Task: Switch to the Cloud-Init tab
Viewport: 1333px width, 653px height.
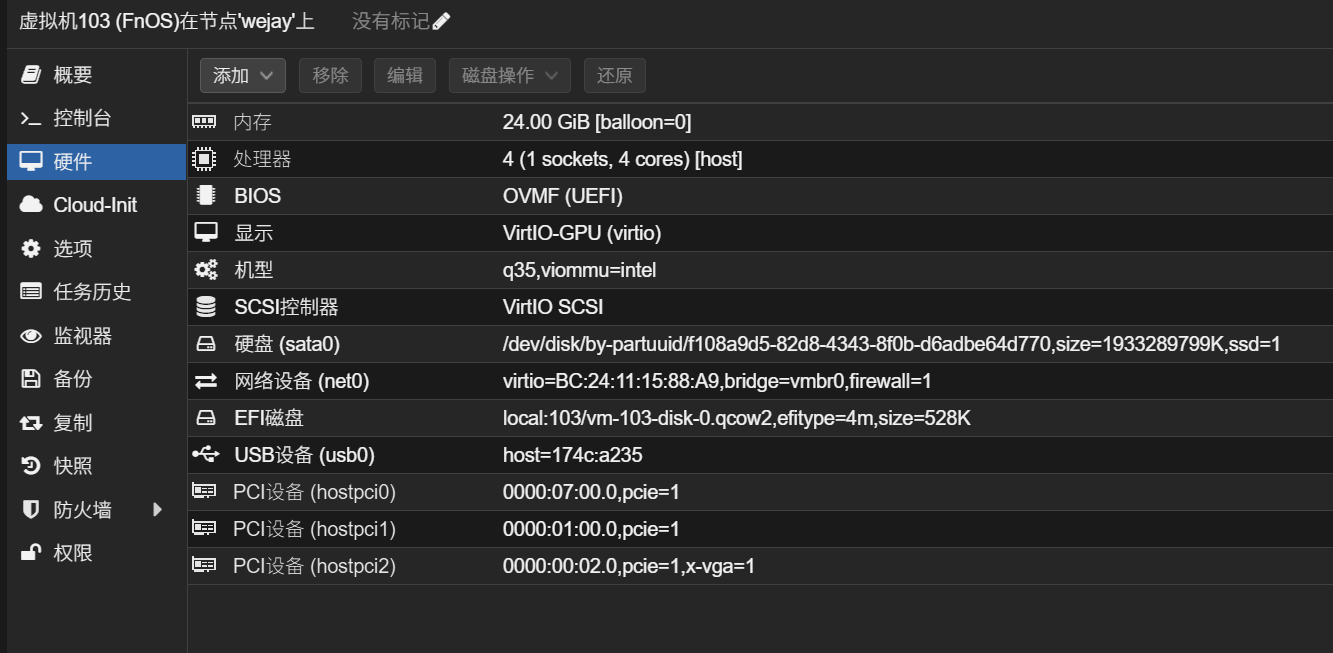Action: pos(96,205)
